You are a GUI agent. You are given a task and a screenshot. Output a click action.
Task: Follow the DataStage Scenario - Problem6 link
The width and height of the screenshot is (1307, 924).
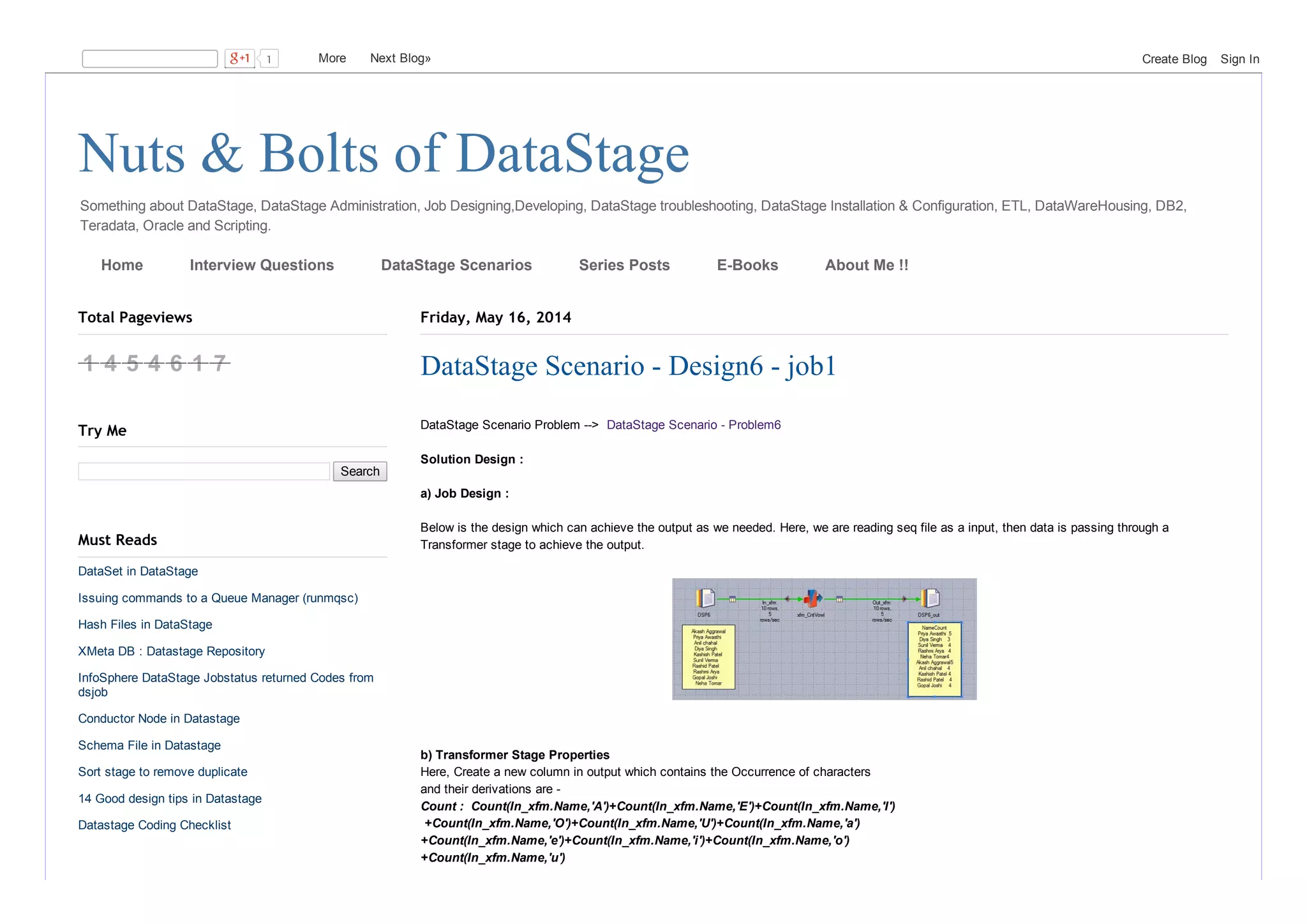(x=693, y=425)
